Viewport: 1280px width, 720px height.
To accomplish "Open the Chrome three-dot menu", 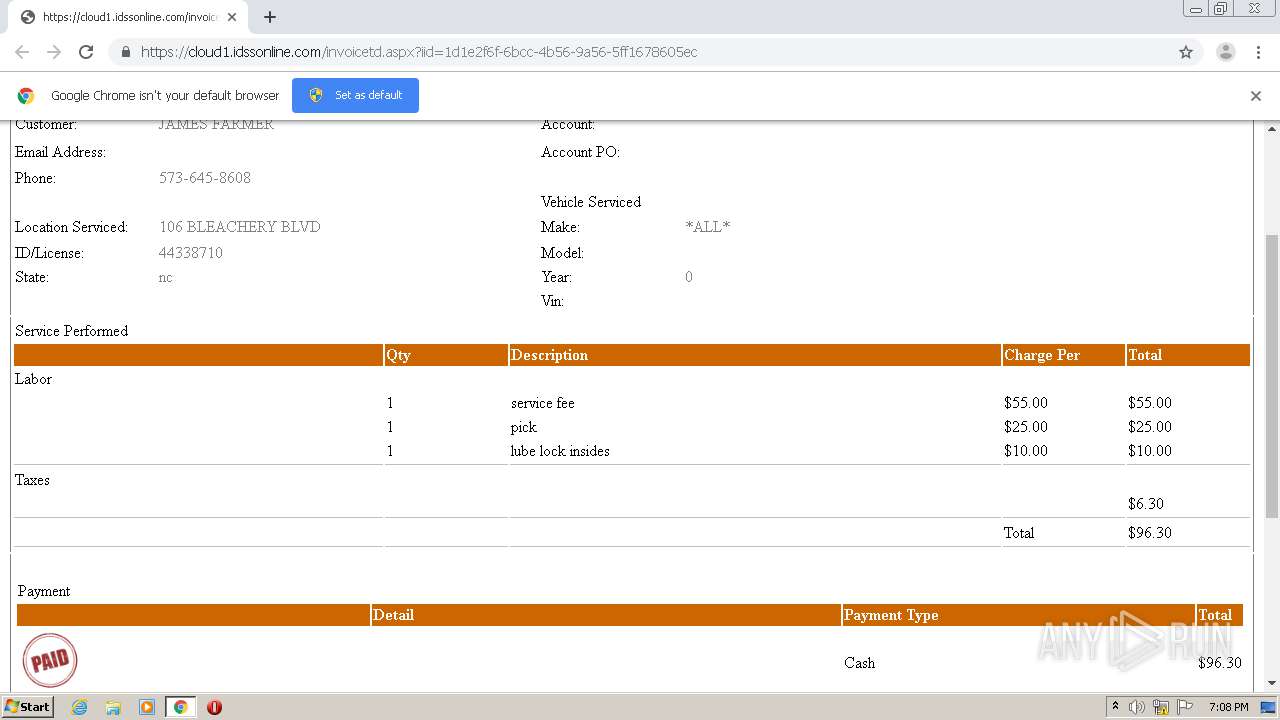I will tap(1258, 52).
